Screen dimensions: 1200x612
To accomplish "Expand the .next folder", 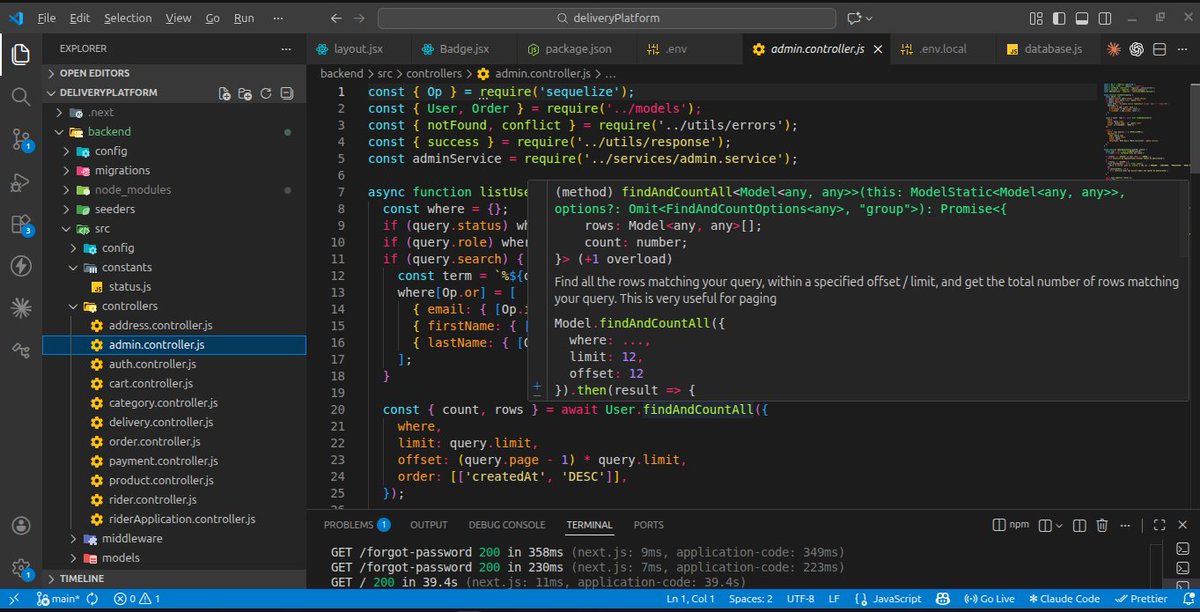I will click(174, 112).
